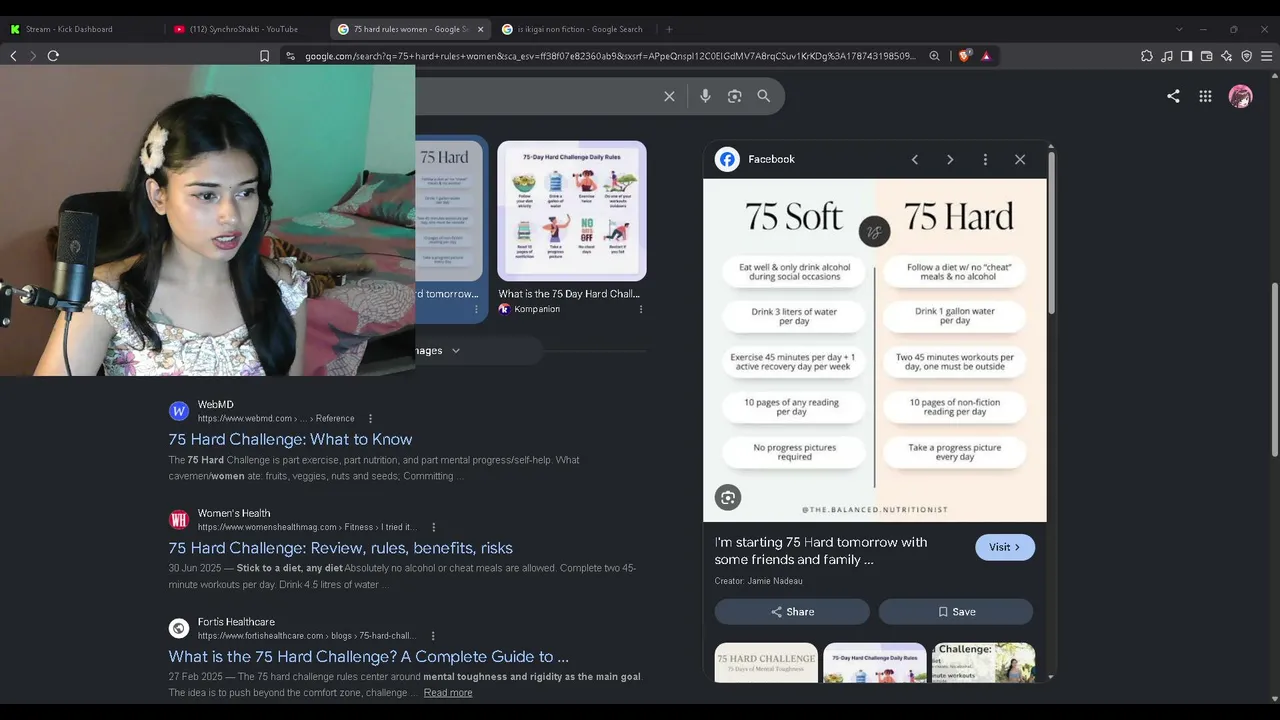Click the Kompanion 75-Day Hard Challenge Daily Rules thumbnail
This screenshot has width=1280, height=720.
coord(572,211)
